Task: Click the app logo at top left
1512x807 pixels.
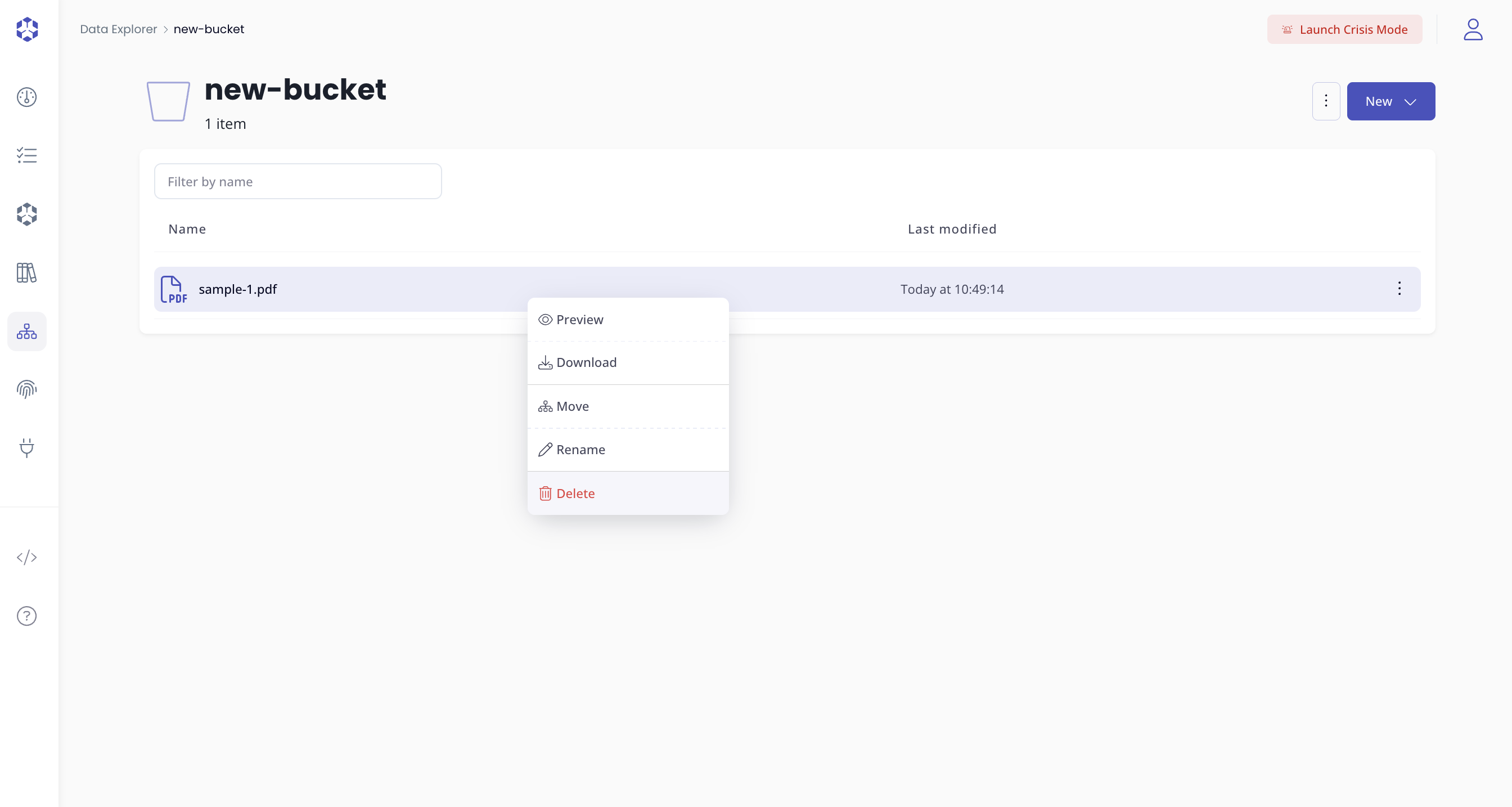Action: coord(27,29)
